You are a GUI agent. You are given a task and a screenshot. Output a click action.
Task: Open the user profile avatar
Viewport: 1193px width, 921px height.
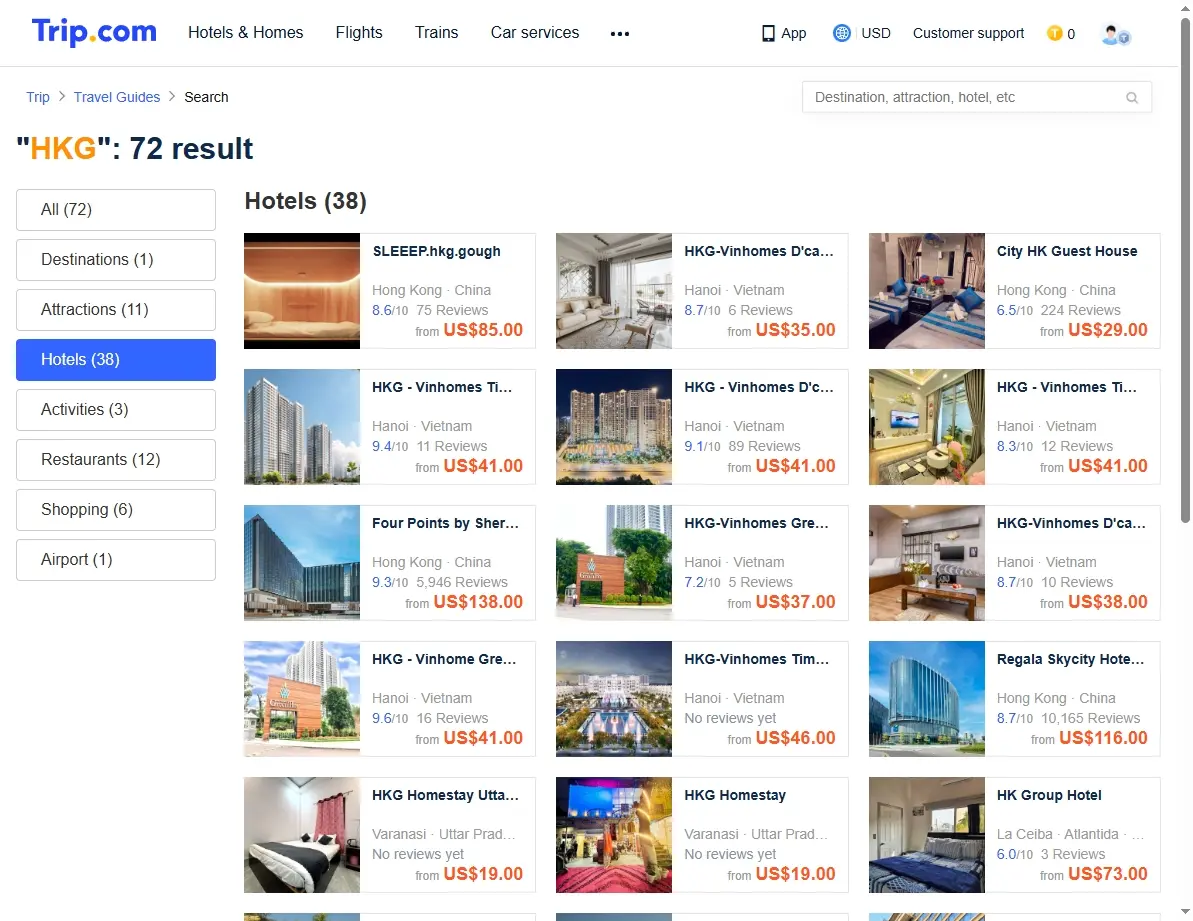[x=1115, y=34]
